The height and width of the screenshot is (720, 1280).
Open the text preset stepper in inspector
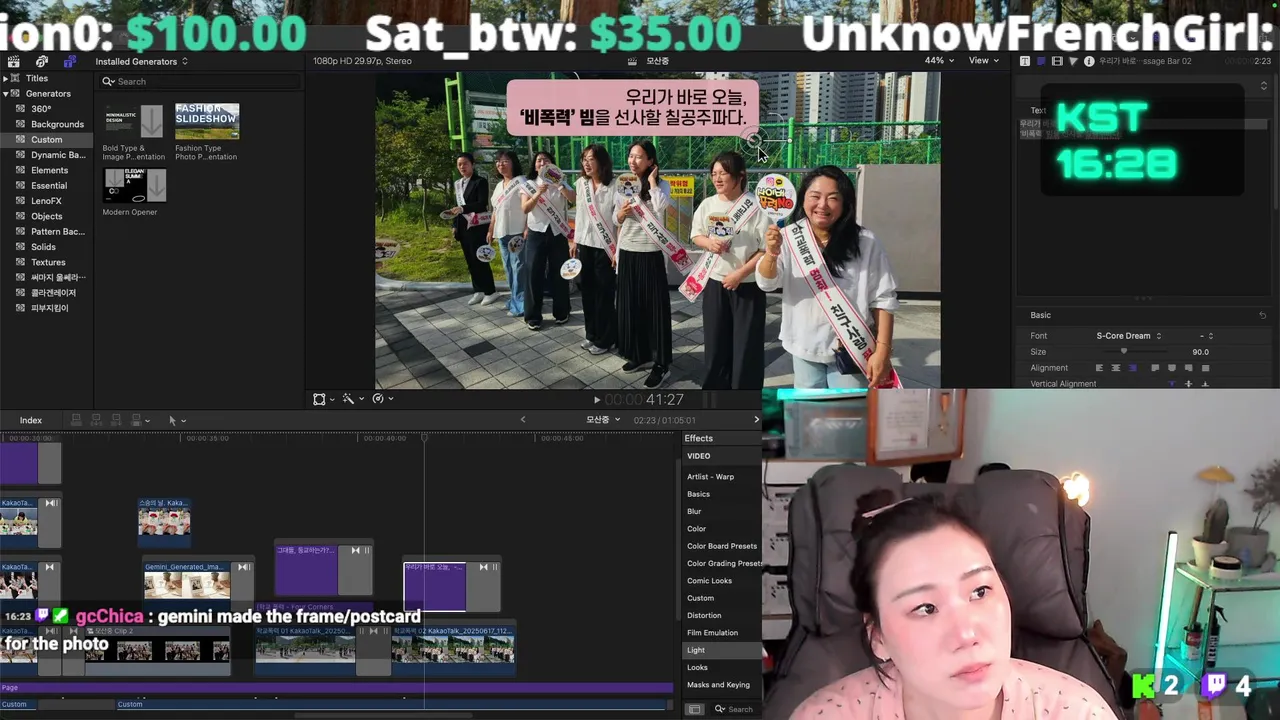[1264, 86]
